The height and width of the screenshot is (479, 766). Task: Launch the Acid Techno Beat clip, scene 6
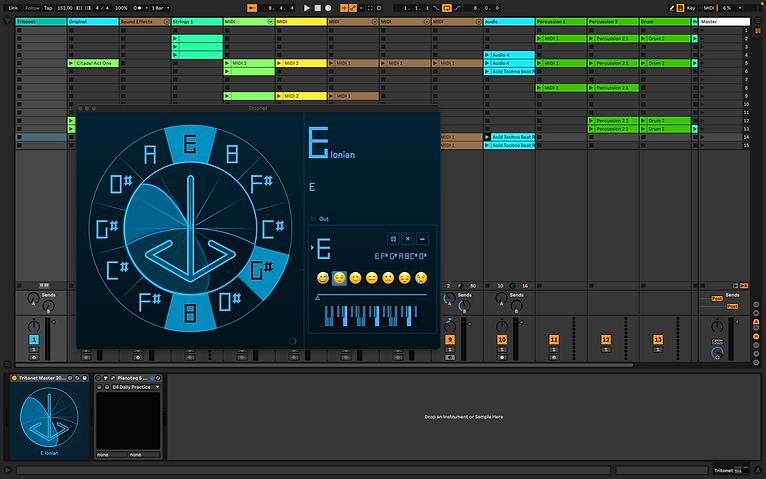(x=487, y=71)
